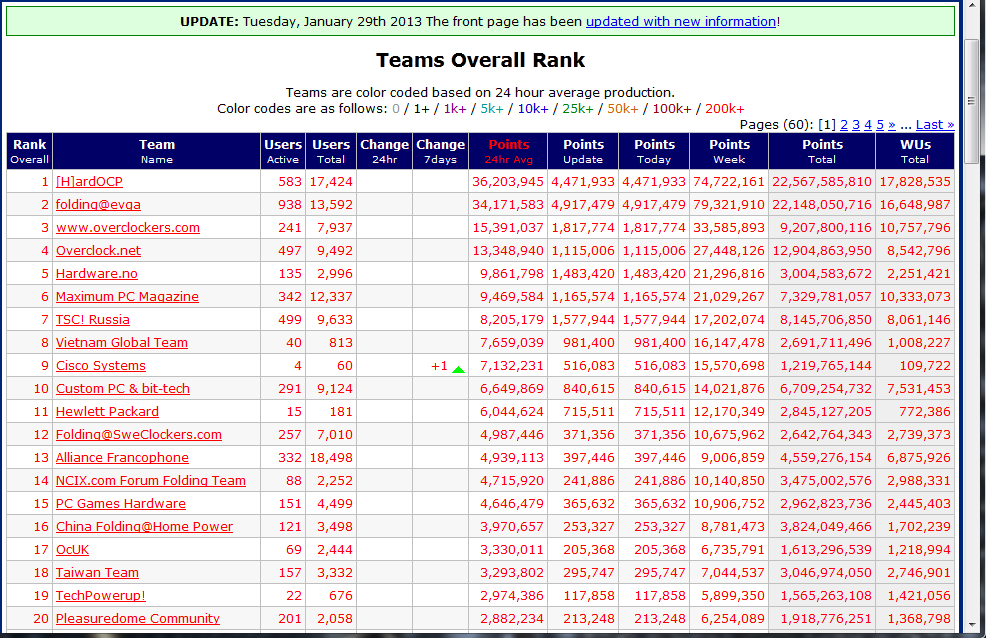Open the TechPowerup! team link

pyautogui.click(x=101, y=595)
